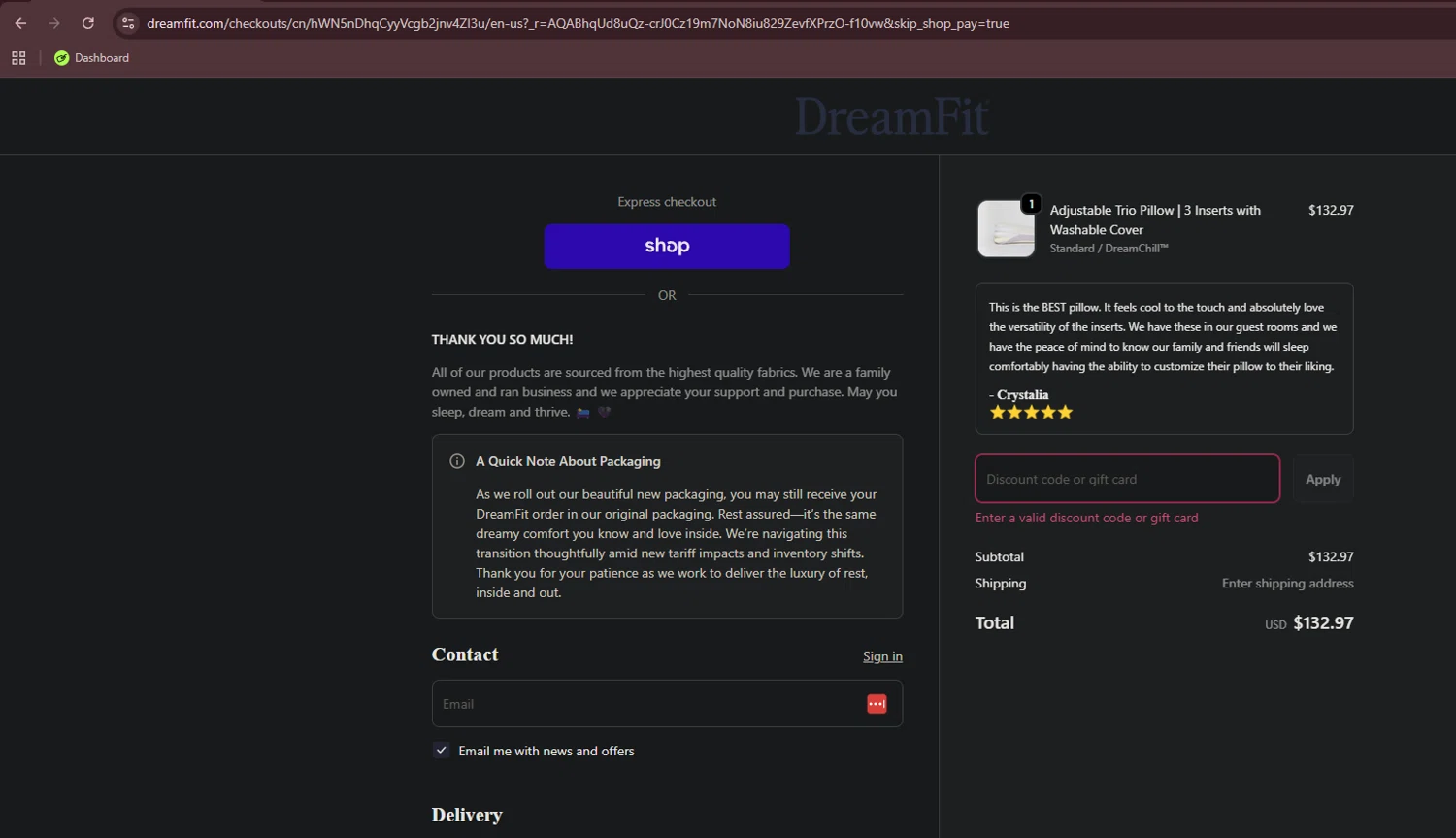Viewport: 1456px width, 838px height.
Task: Click the pillow product thumbnail
Action: 1006,229
